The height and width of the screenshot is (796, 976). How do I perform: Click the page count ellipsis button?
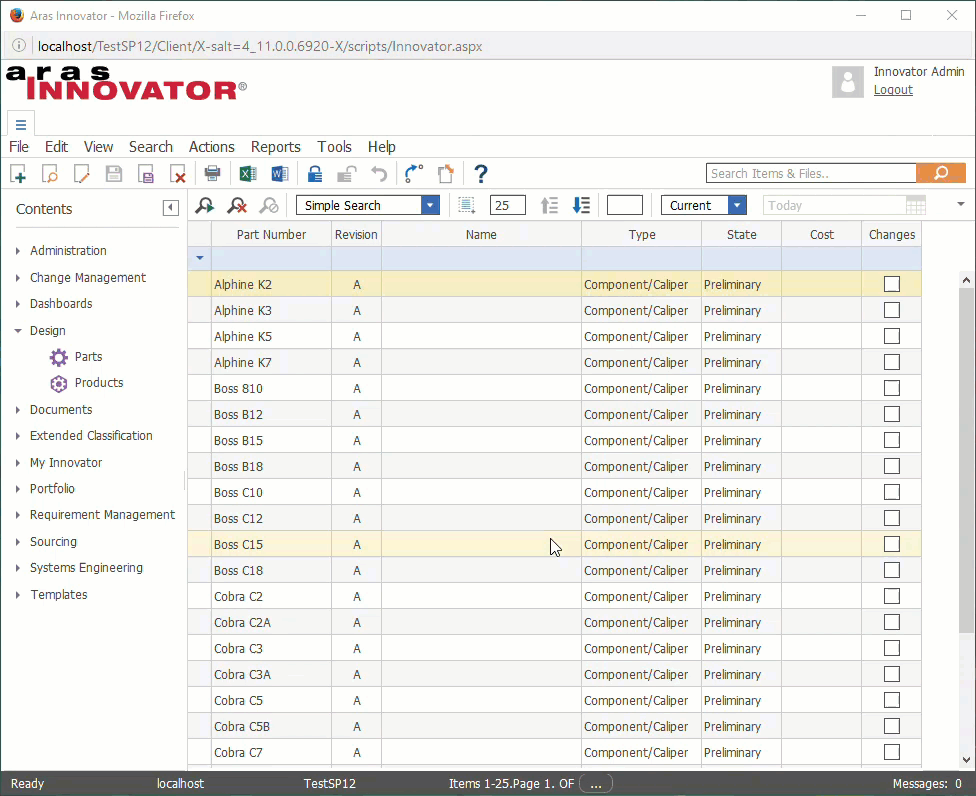coord(596,784)
